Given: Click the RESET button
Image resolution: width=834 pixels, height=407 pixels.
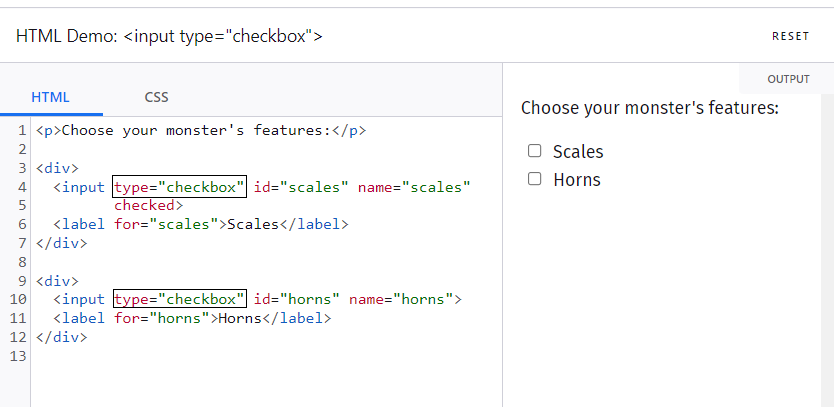Looking at the screenshot, I should click(790, 36).
